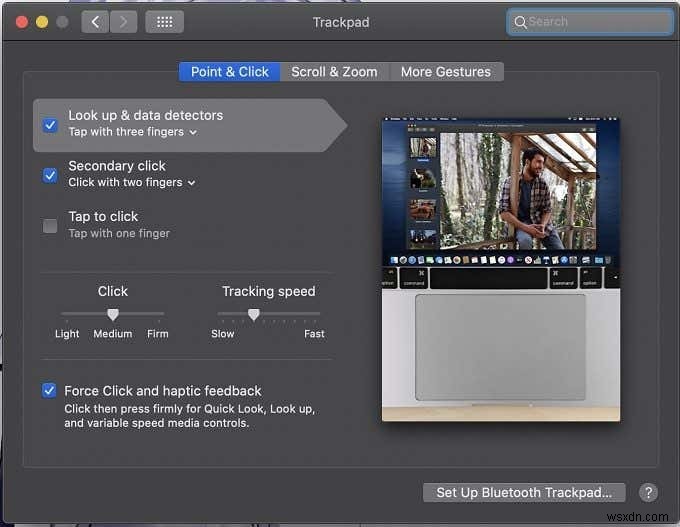Click Set Up Bluetooth Trackpad button
Viewport: 680px width, 527px height.
point(524,492)
